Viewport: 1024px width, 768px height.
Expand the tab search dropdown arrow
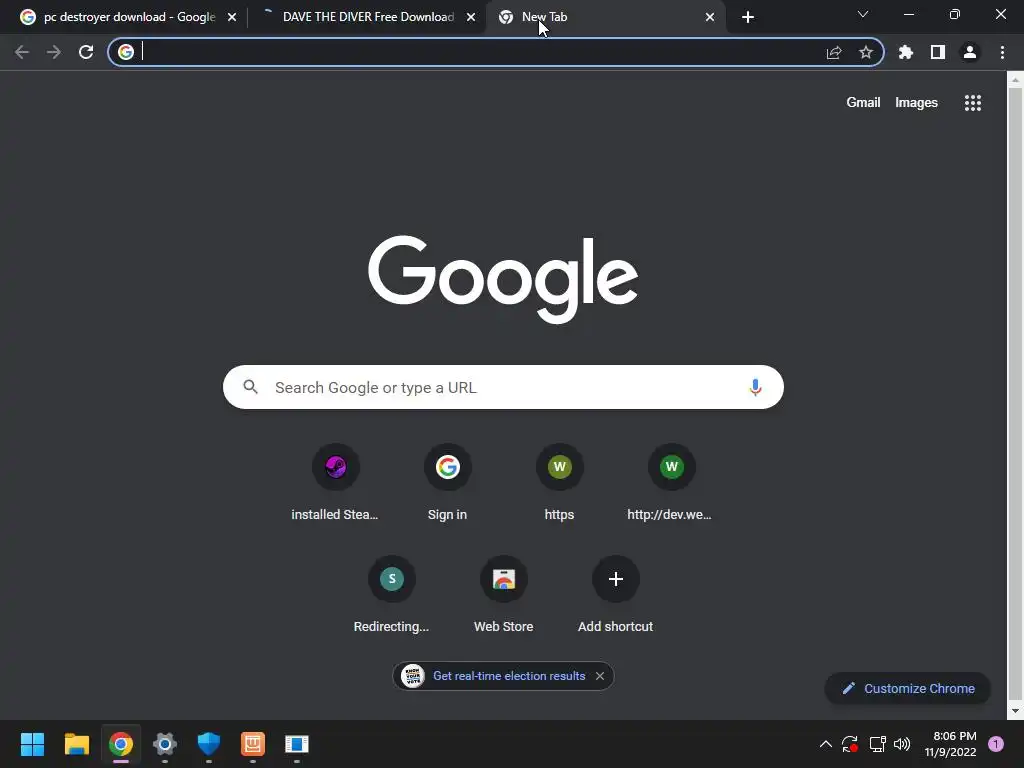[863, 14]
